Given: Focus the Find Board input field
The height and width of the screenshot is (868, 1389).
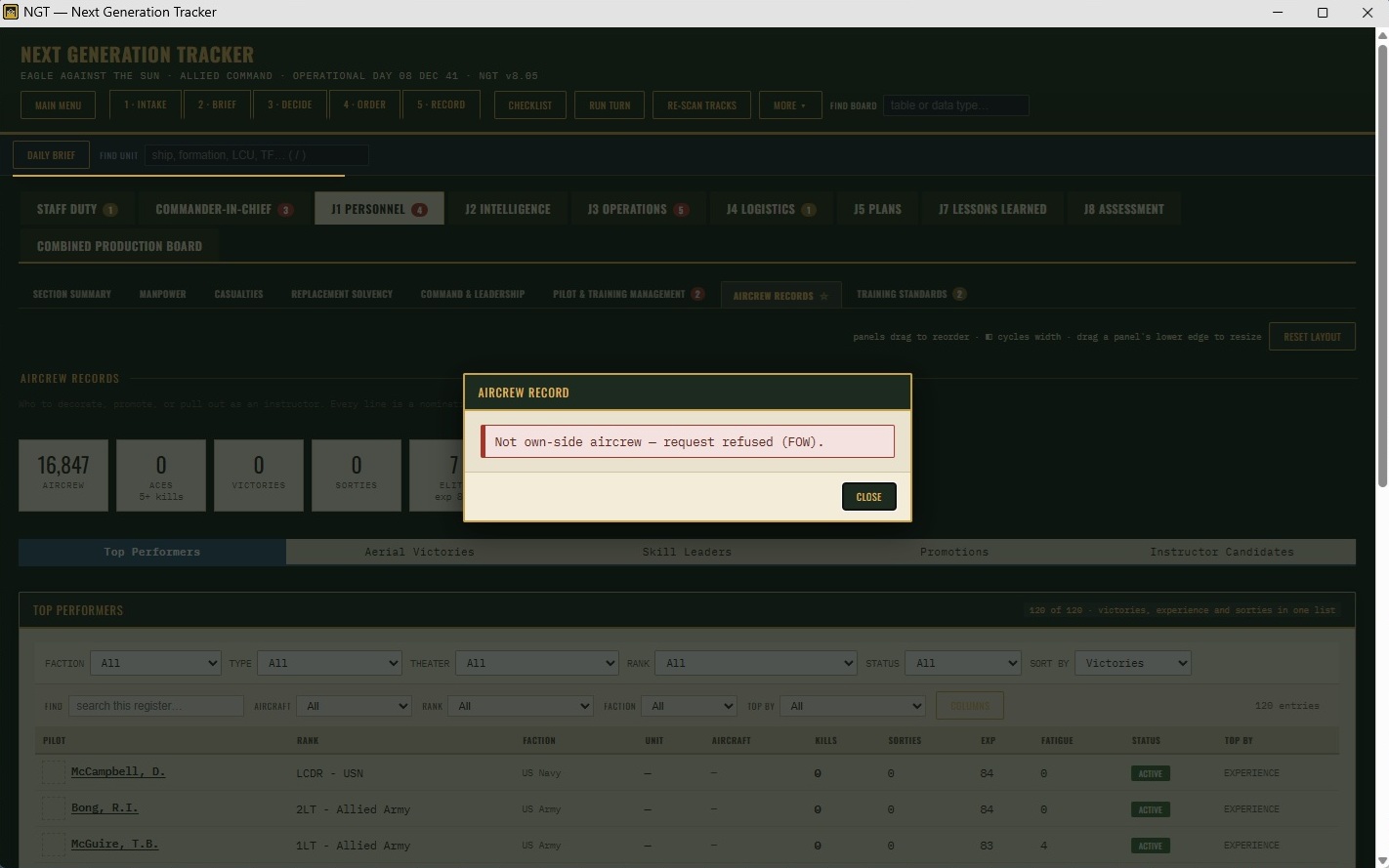Looking at the screenshot, I should coord(956,105).
